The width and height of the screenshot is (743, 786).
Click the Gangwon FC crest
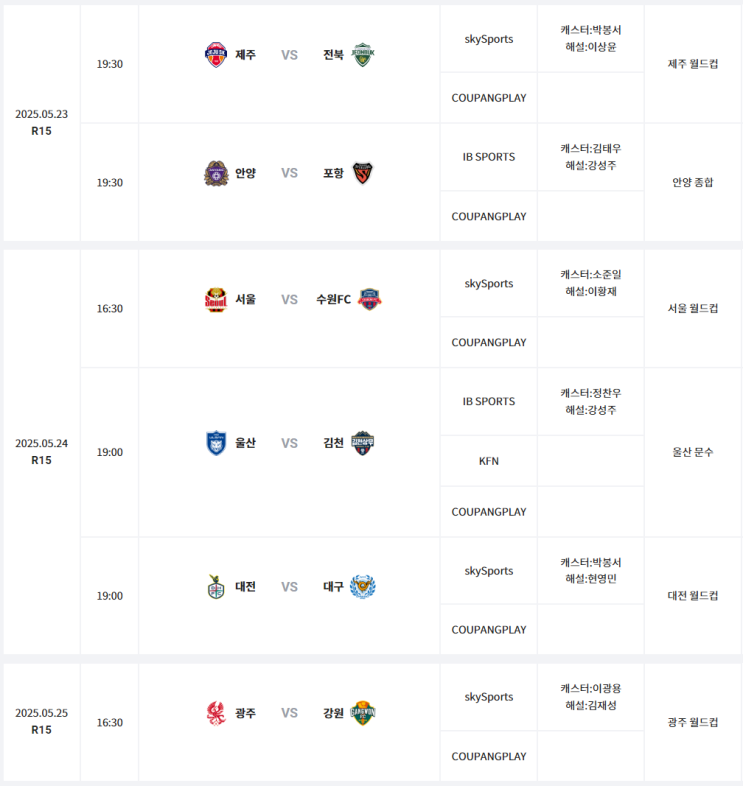(362, 713)
